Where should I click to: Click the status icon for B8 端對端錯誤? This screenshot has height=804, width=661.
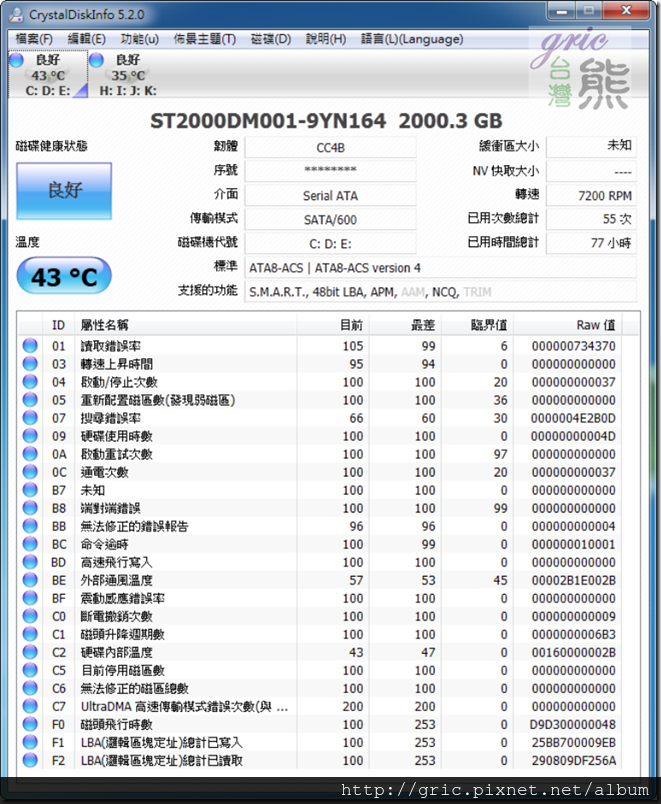(x=30, y=508)
